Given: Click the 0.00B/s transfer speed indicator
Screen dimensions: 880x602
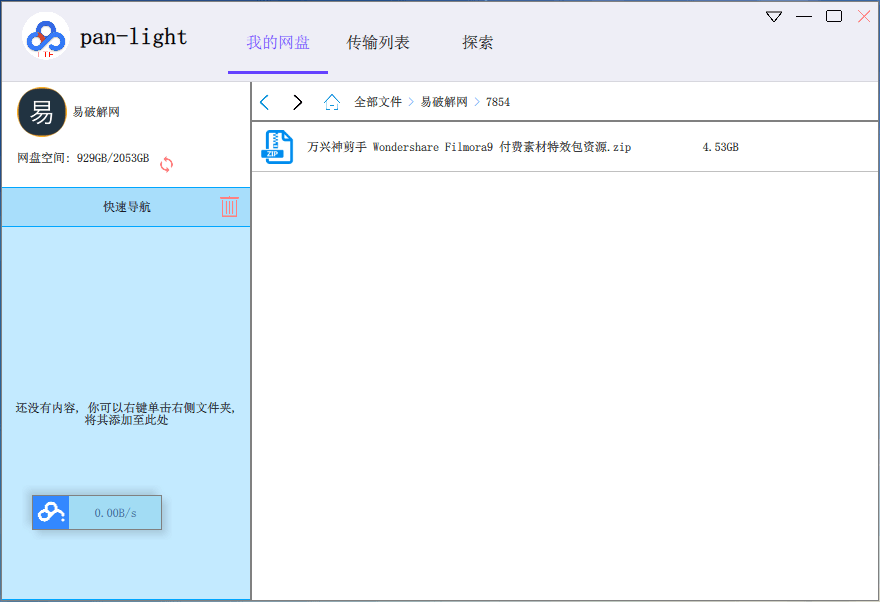Looking at the screenshot, I should click(x=115, y=513).
